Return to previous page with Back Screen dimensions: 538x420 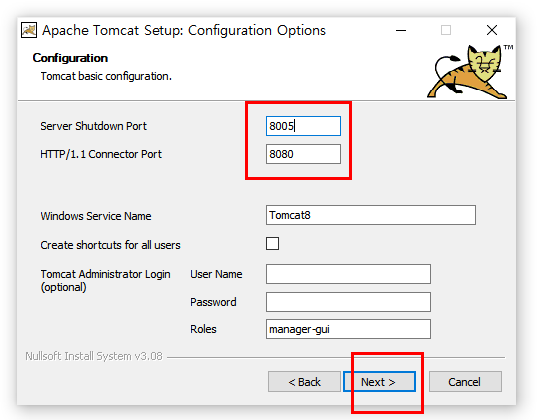coord(304,382)
